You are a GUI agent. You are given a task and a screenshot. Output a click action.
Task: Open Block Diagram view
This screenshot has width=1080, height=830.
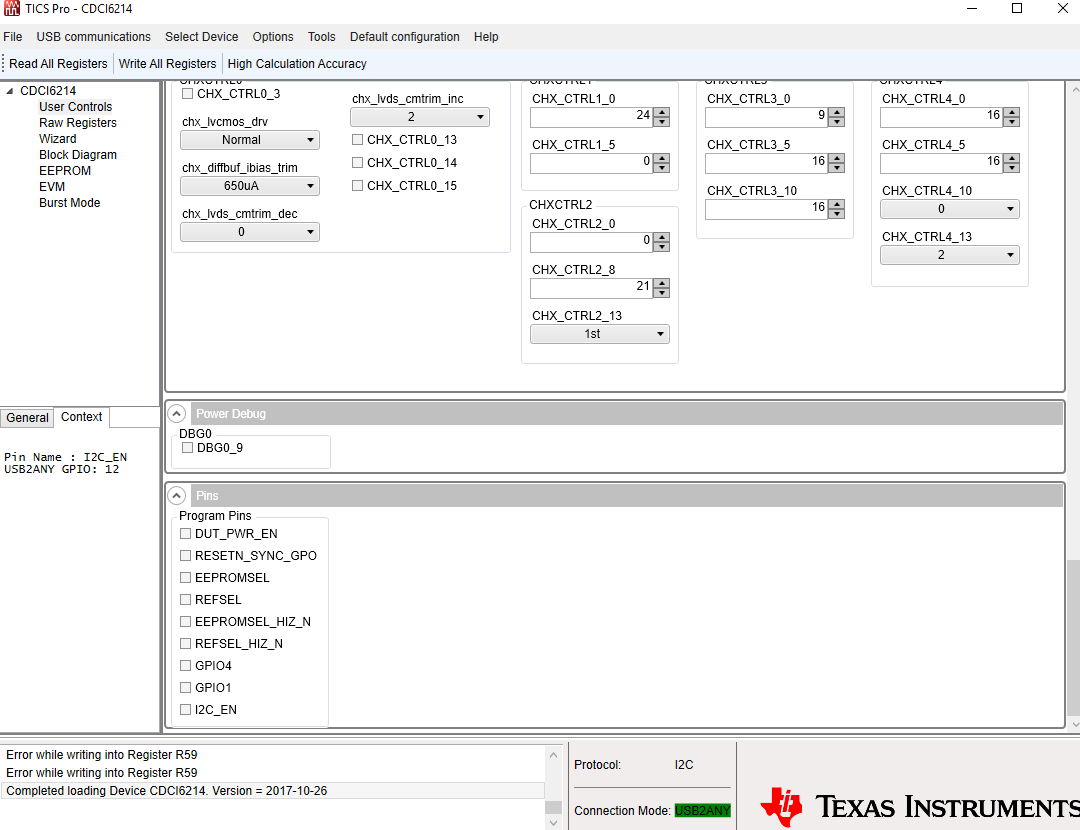coord(78,155)
